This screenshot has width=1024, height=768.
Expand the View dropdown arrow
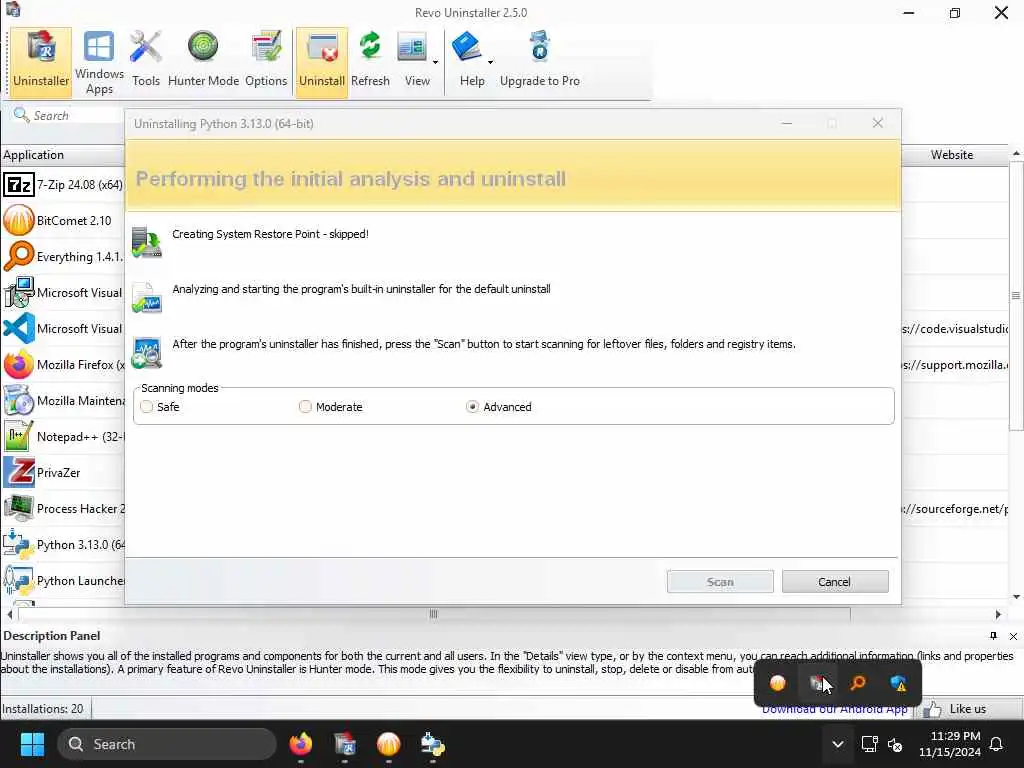(436, 63)
